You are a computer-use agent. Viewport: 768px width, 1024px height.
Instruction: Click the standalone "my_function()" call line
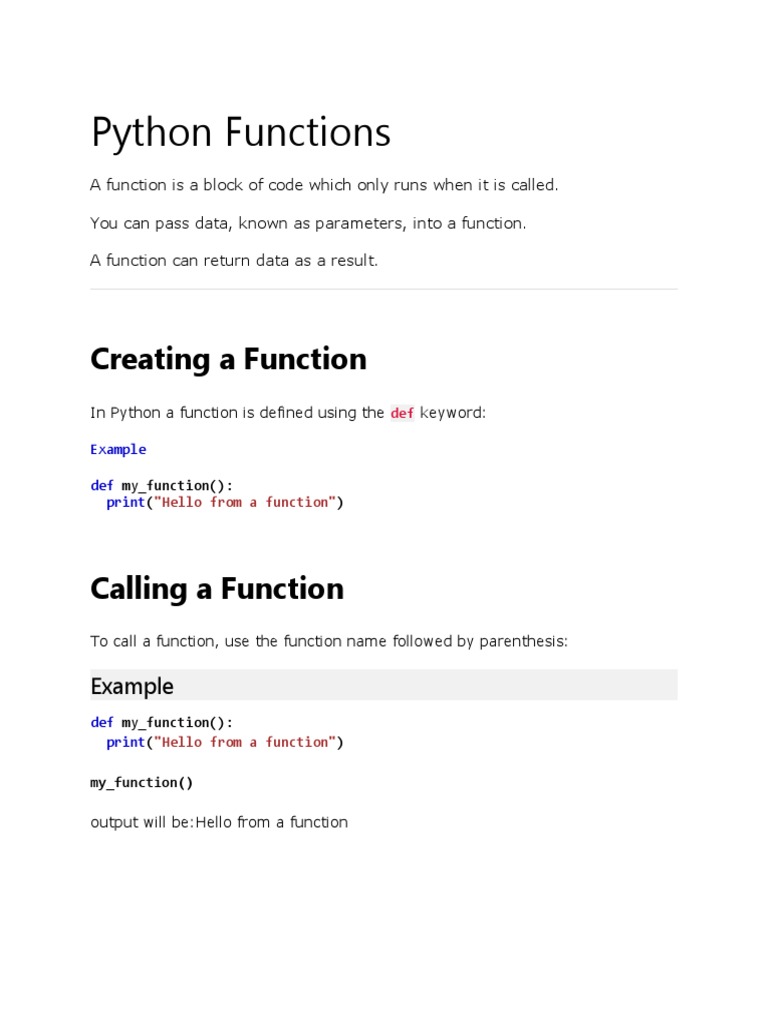[x=142, y=782]
